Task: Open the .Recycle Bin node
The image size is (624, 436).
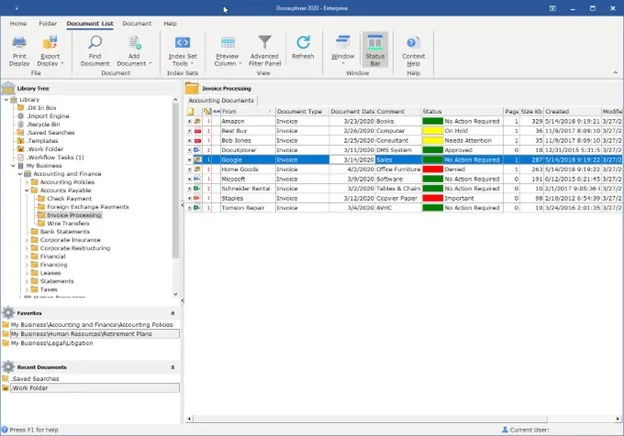Action: [x=43, y=125]
